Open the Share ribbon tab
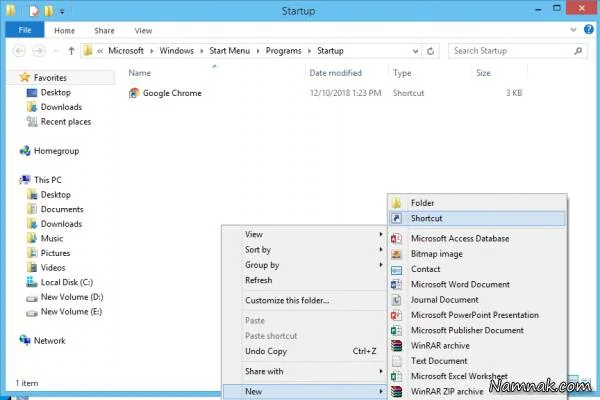 (104, 31)
